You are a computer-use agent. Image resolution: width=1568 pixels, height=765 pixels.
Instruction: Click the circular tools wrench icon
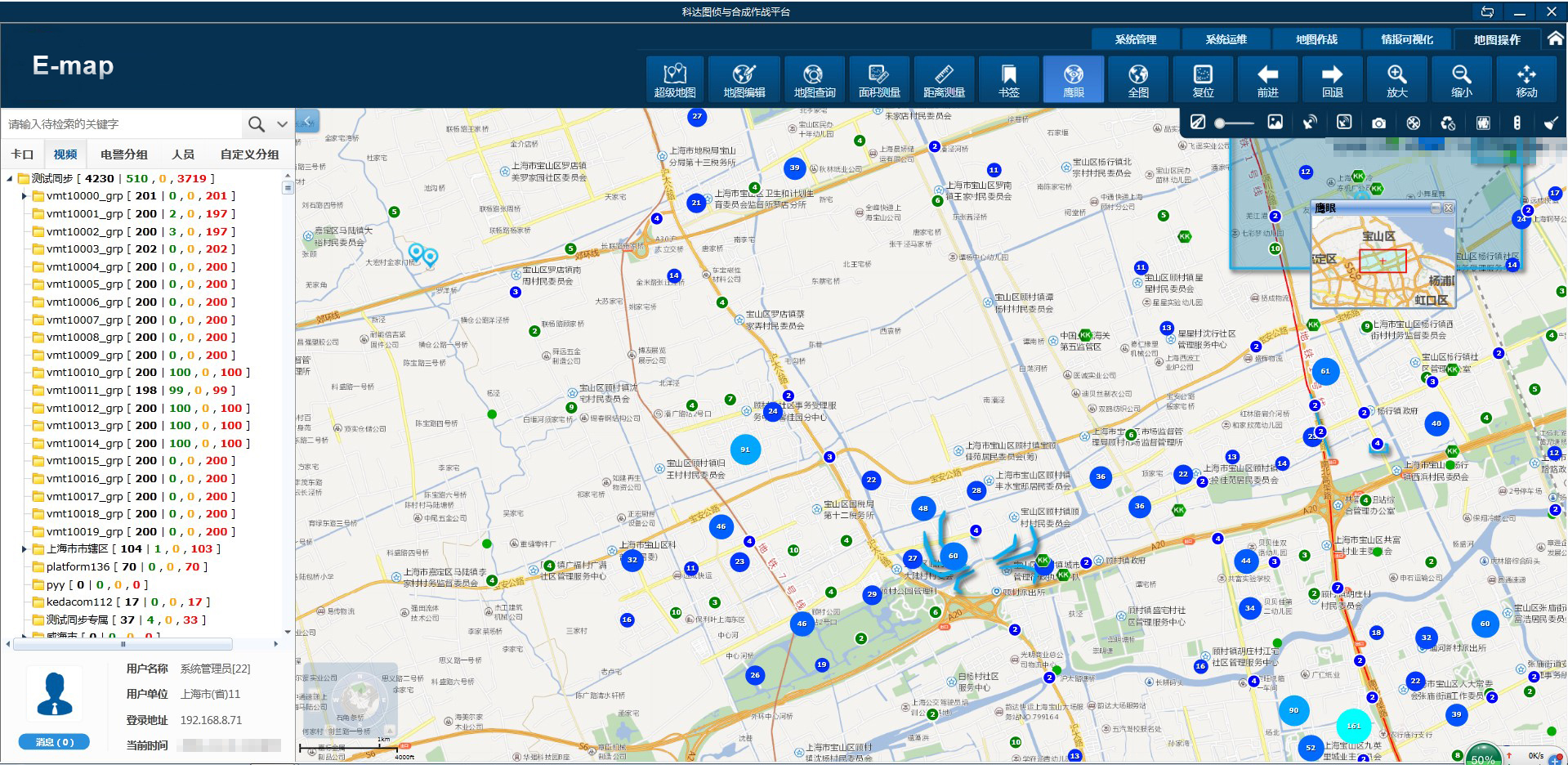tap(1413, 123)
